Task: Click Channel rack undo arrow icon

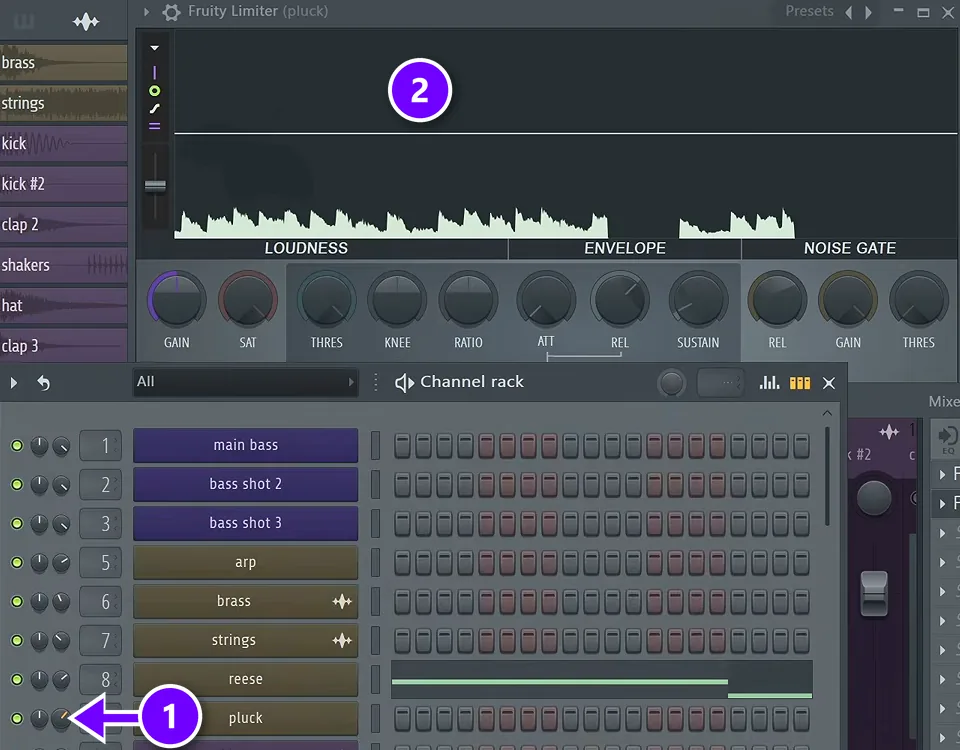Action: pos(43,383)
